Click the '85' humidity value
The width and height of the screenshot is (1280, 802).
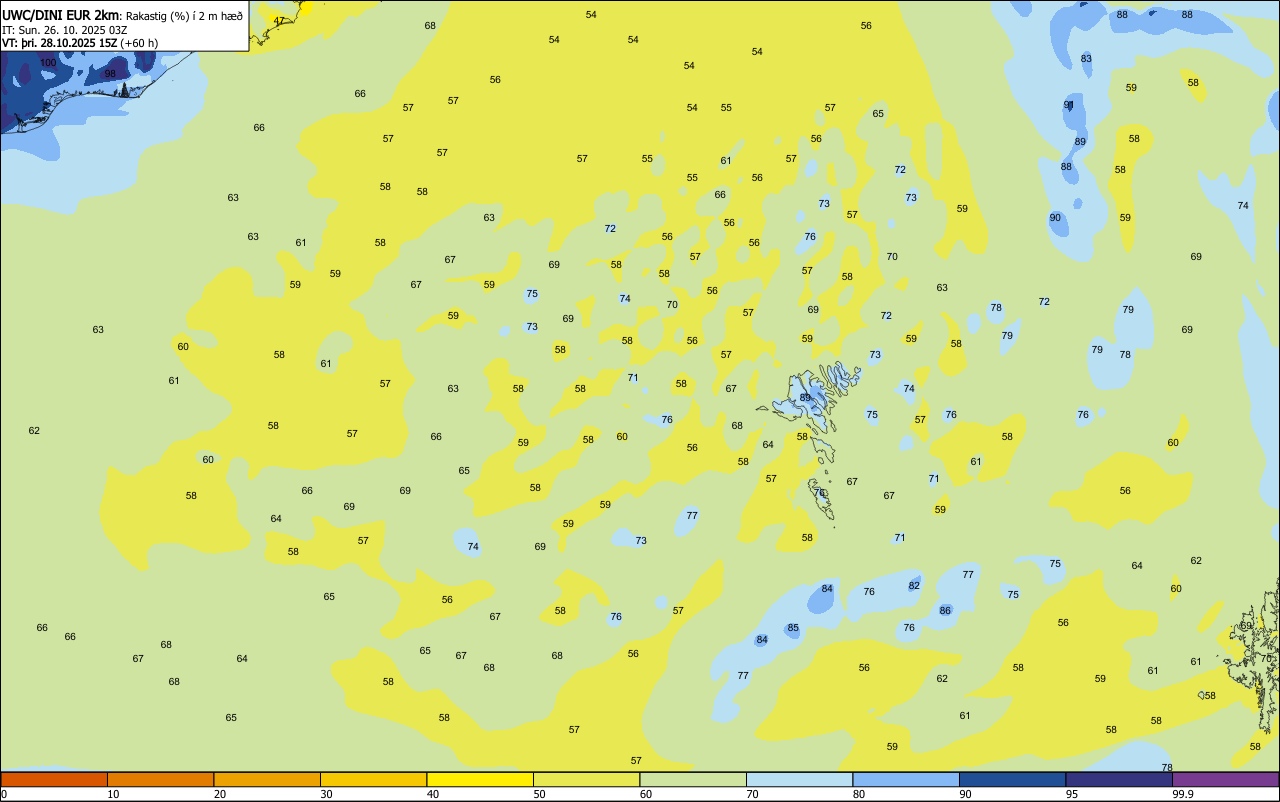793,629
